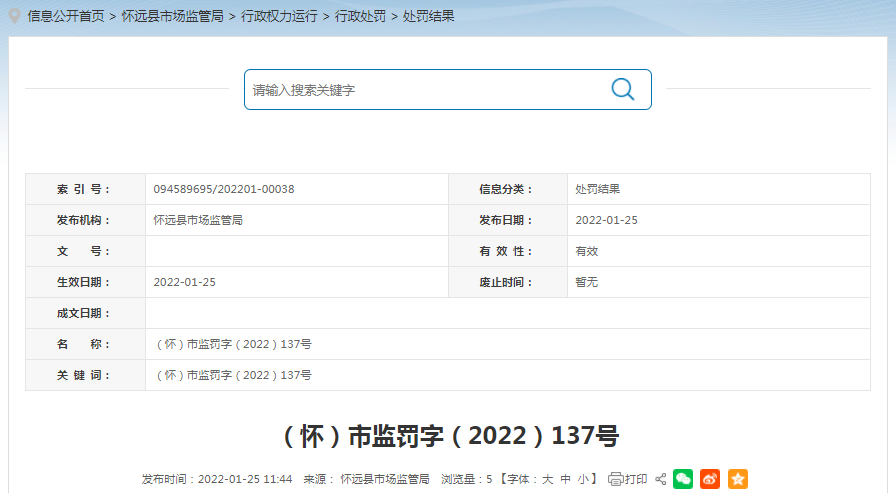Click the 成文日期 label cell
The image size is (896, 493).
pyautogui.click(x=85, y=313)
